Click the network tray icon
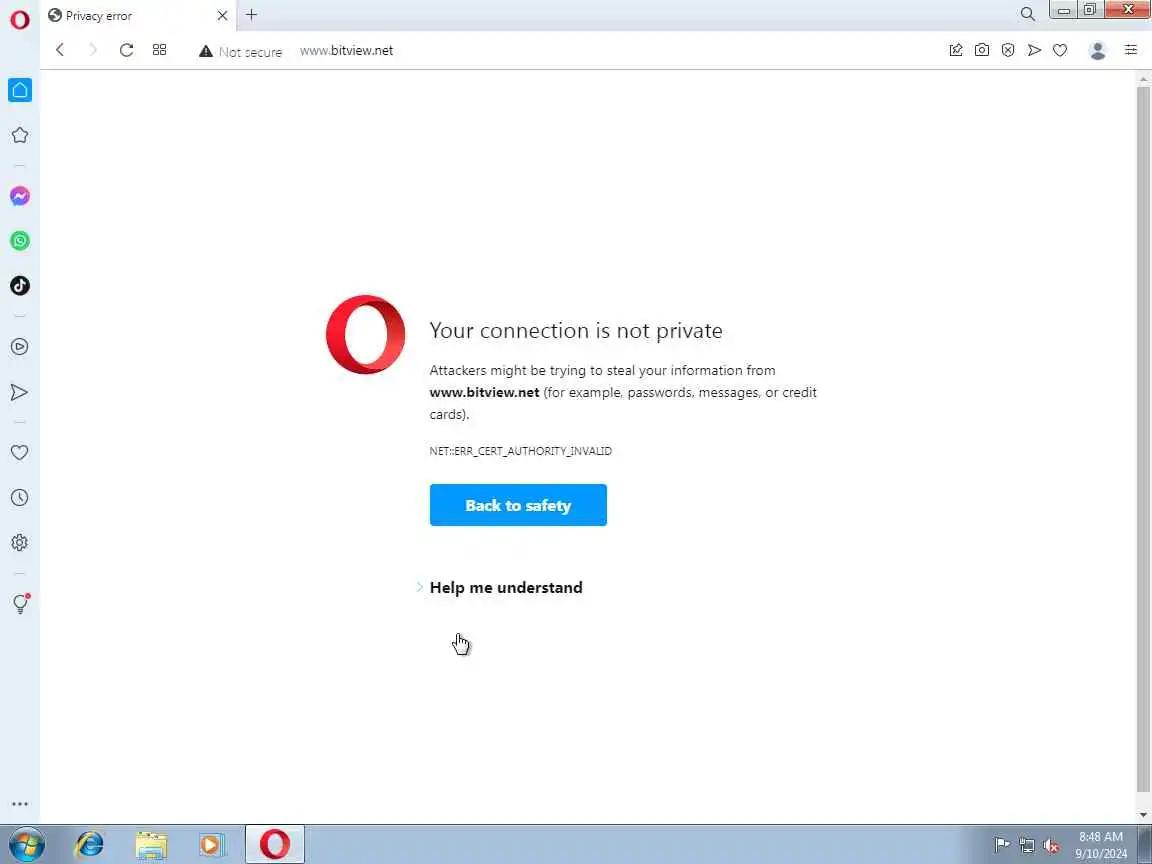The height and width of the screenshot is (864, 1152). pos(1026,846)
